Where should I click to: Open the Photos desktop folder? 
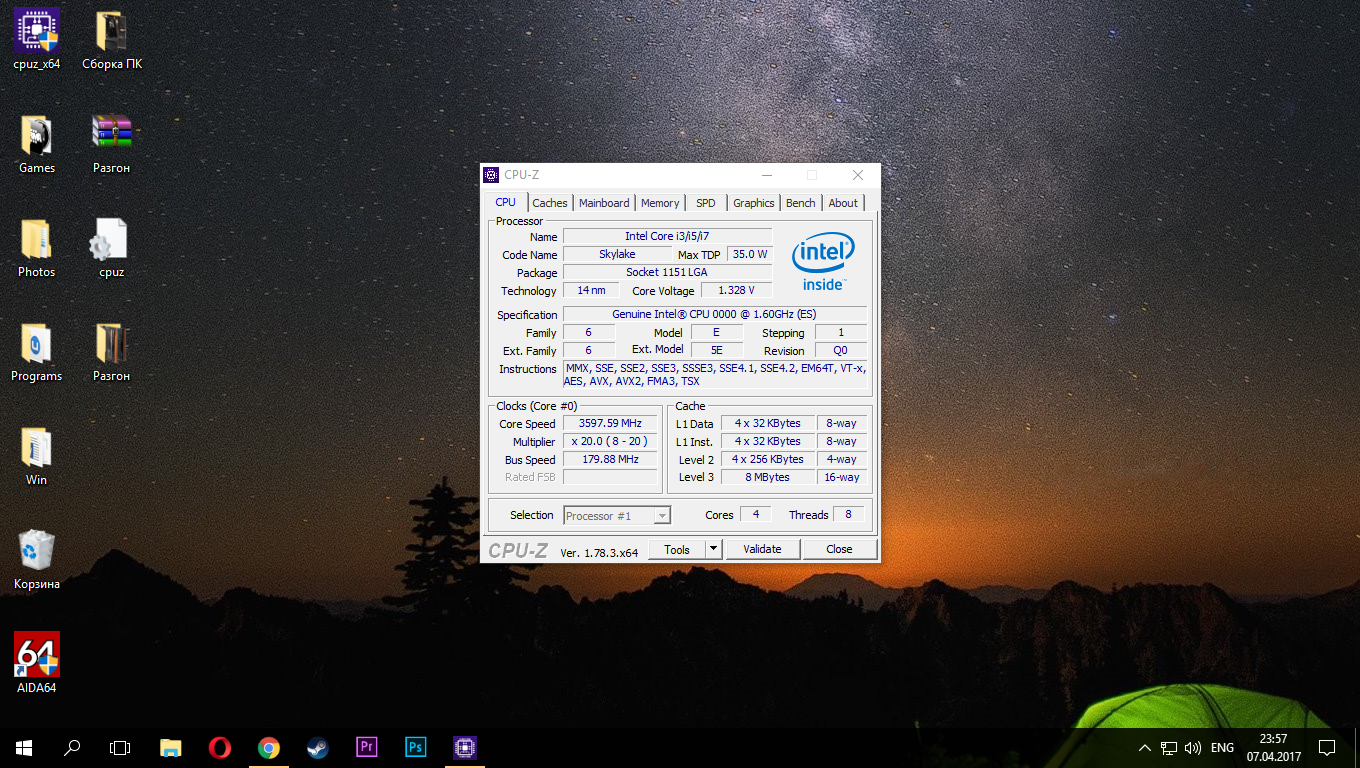[x=37, y=248]
